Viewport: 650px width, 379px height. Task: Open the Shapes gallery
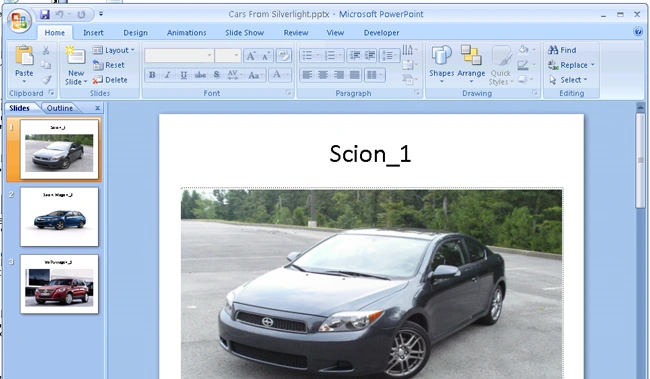click(441, 64)
